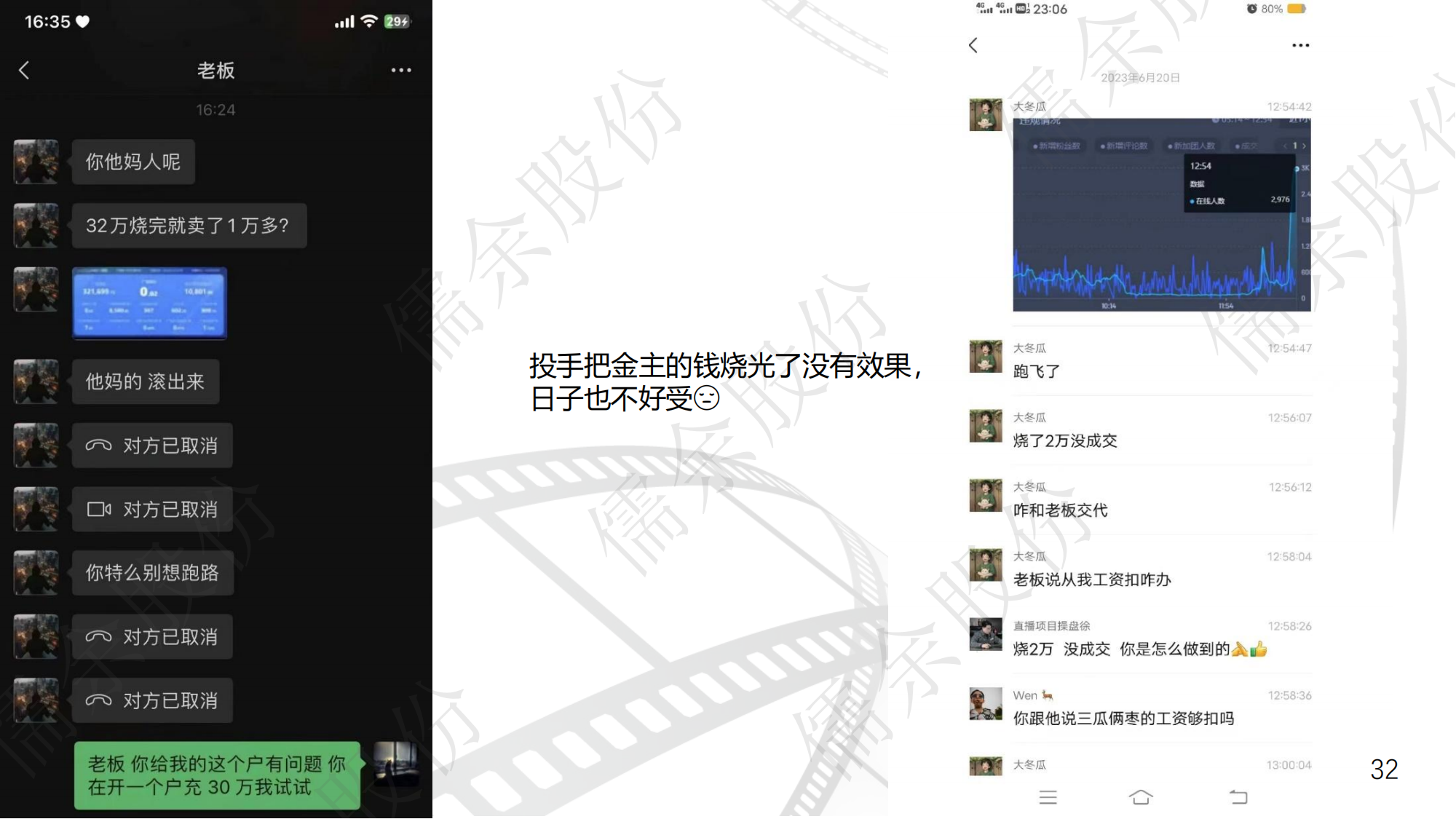Tap first voice call 对方已取消 message
1456x819 pixels.
152,446
